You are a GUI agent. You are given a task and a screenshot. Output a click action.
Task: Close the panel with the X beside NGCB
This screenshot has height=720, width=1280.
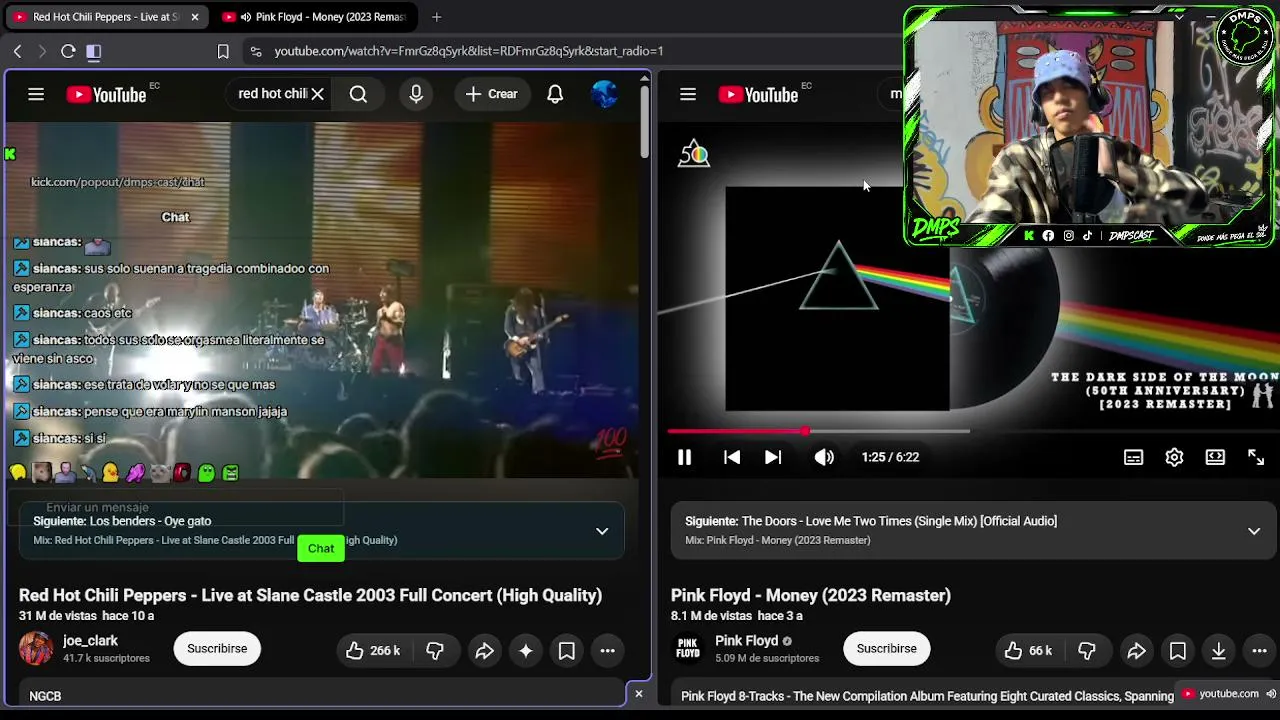[x=639, y=694]
